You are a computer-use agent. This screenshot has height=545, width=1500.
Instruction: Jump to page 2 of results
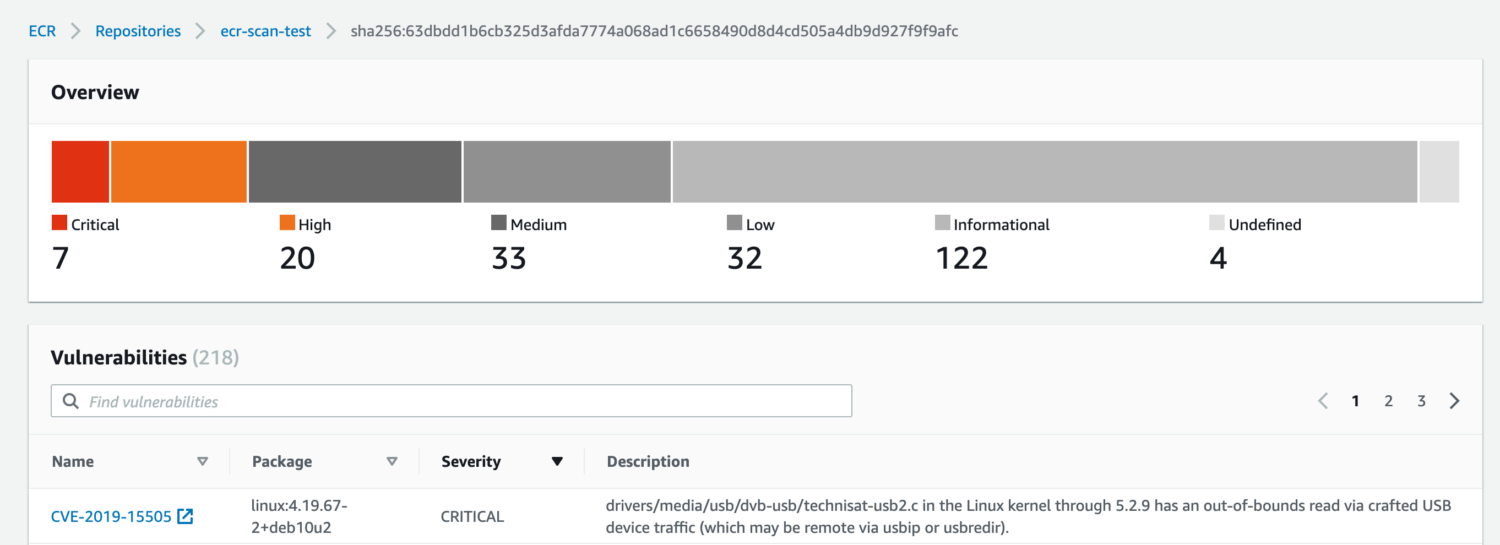point(1388,401)
